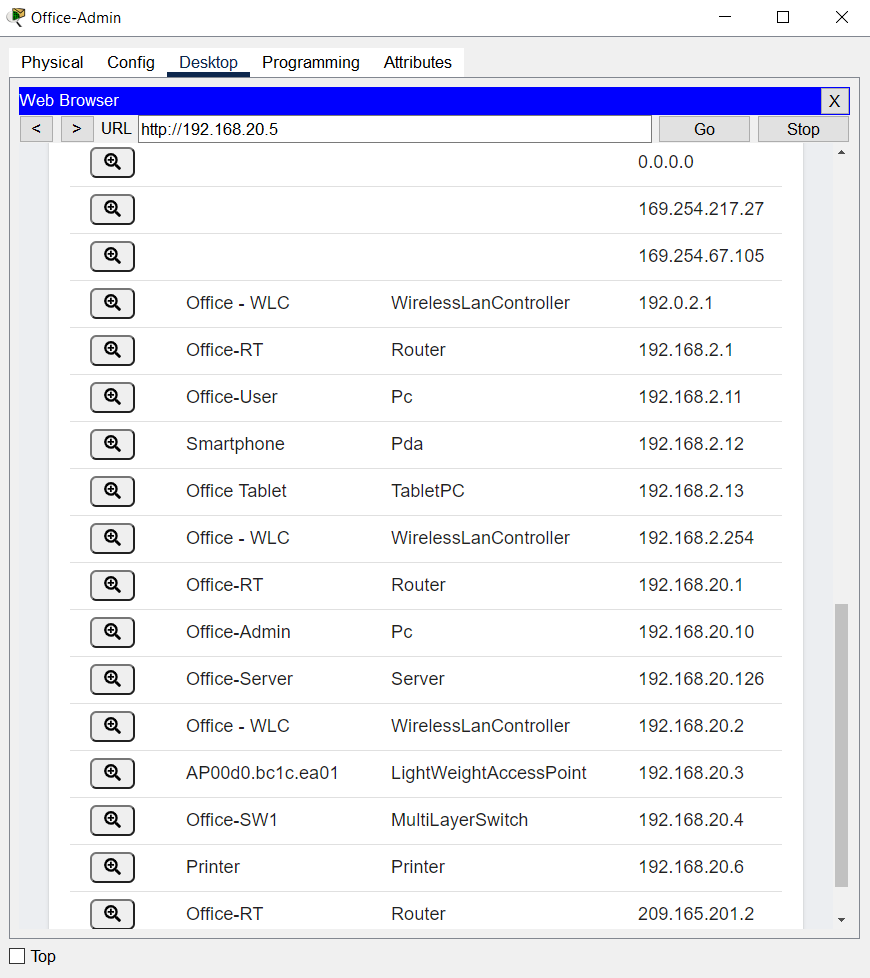Inspect AP00d0.bc1c.ea01 via its magnifier icon

(x=112, y=773)
